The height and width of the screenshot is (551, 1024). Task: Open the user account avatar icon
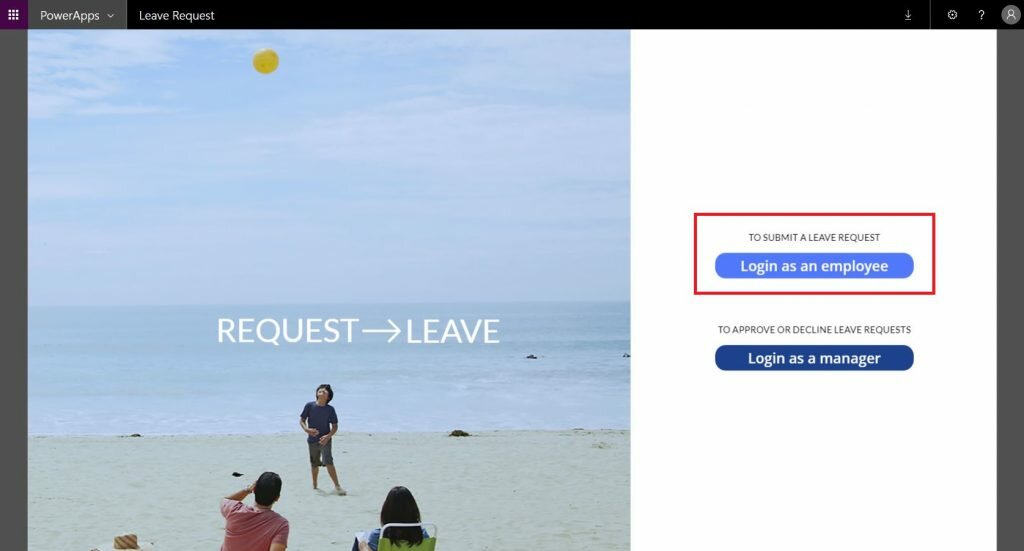[1010, 15]
